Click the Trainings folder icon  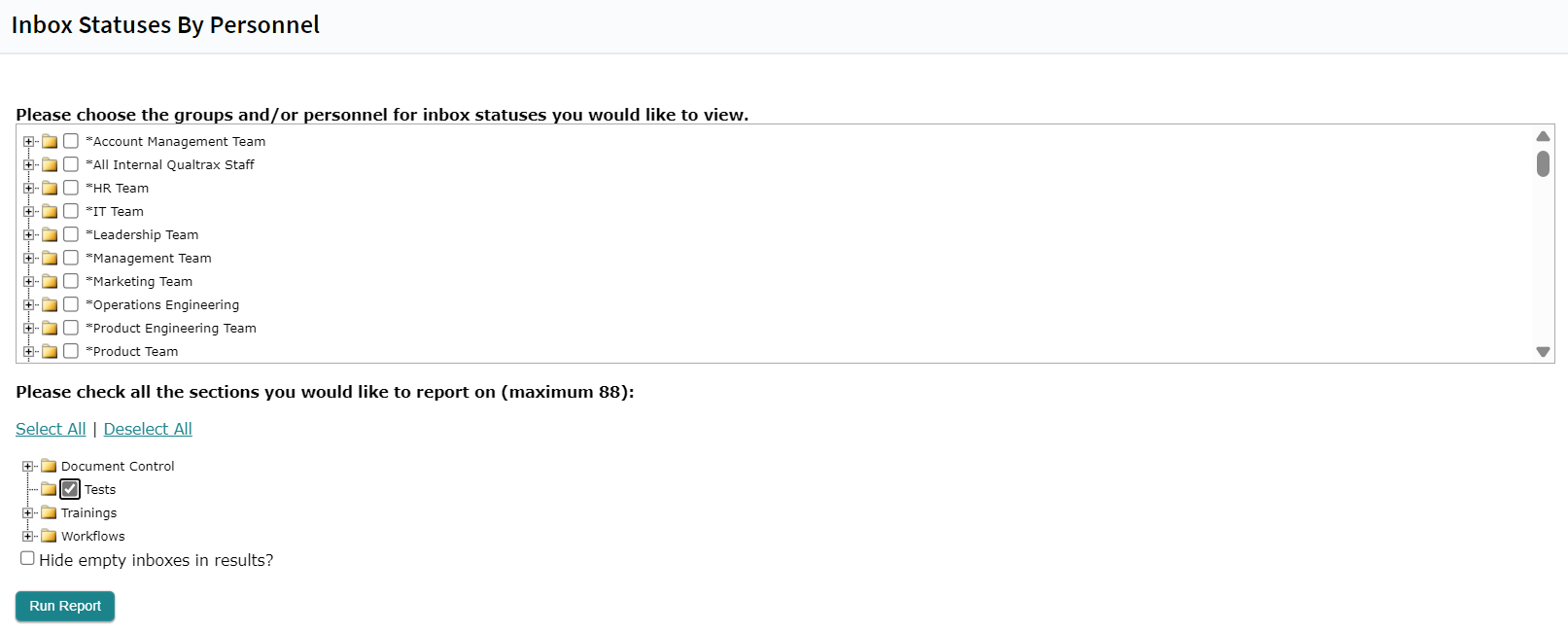pos(49,513)
